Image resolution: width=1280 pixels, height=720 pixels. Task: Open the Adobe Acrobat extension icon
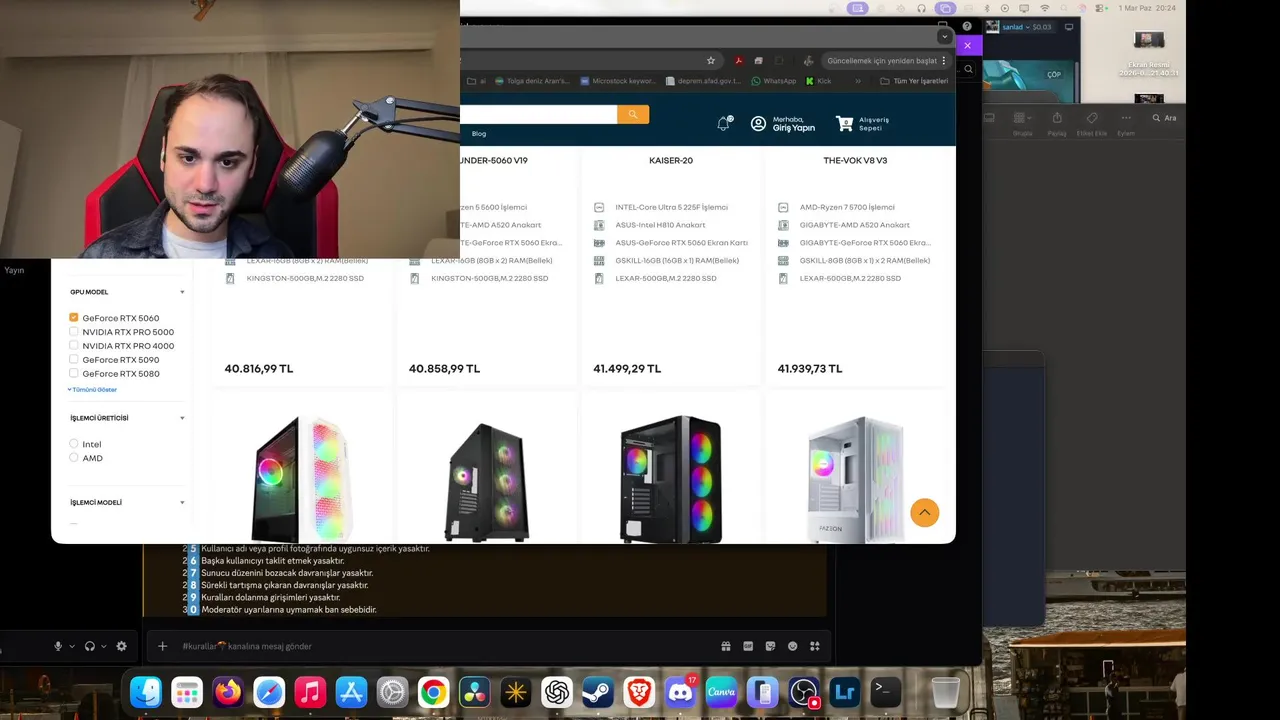(x=738, y=60)
